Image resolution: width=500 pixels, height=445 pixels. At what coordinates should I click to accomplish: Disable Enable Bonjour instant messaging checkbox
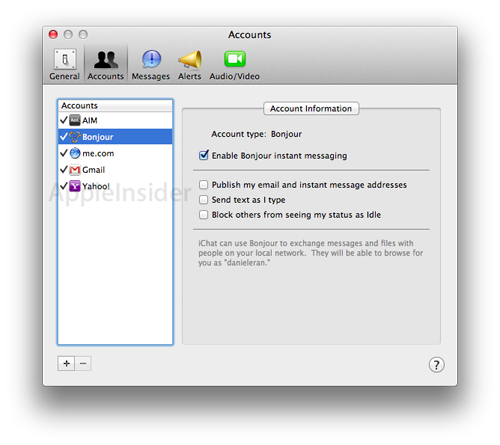pos(204,155)
